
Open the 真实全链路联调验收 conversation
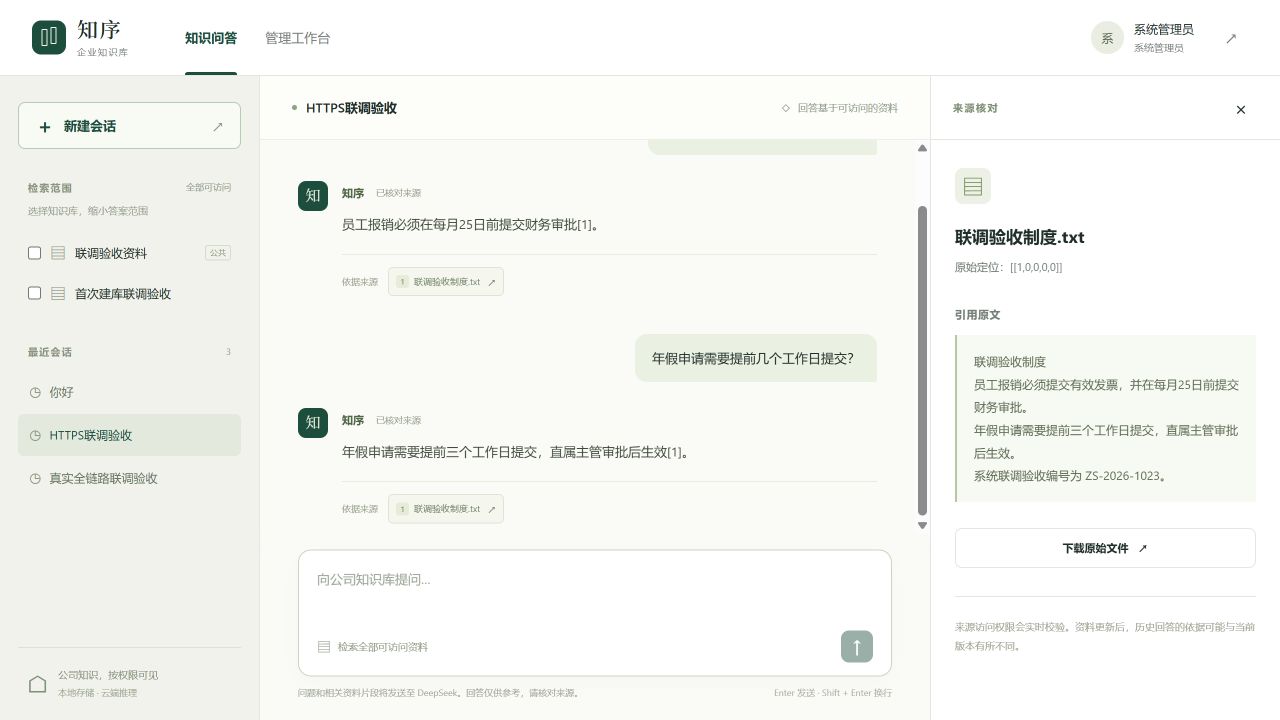pos(129,478)
